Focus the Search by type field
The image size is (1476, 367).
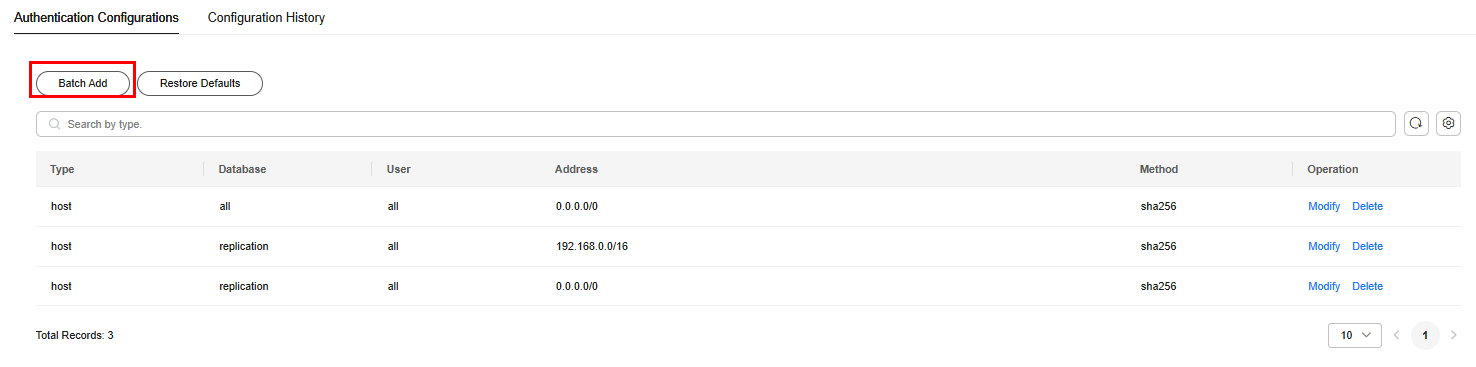716,124
